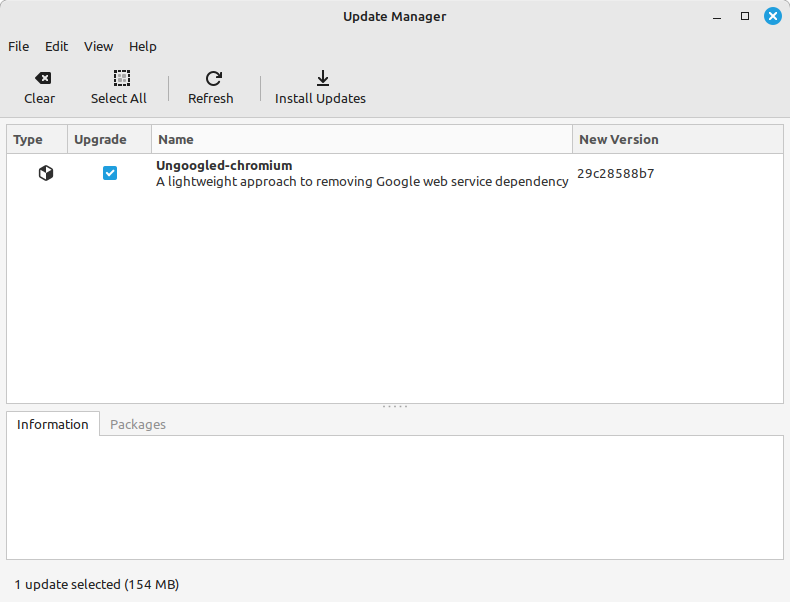790x602 pixels.
Task: Click the Clear toolbar icon
Action: (43, 78)
